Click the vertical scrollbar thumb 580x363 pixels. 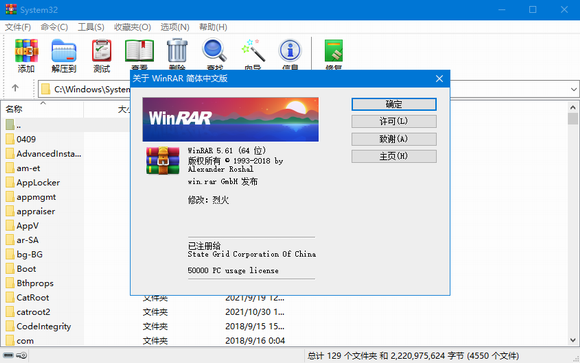[x=573, y=118]
